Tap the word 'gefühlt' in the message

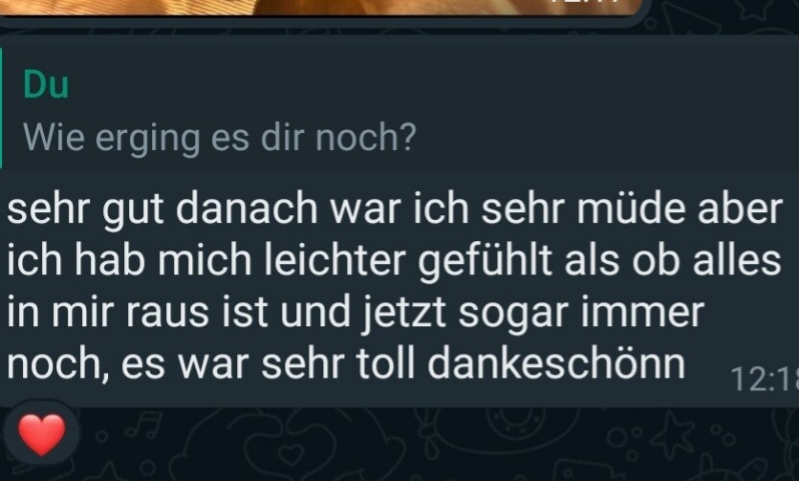485,262
